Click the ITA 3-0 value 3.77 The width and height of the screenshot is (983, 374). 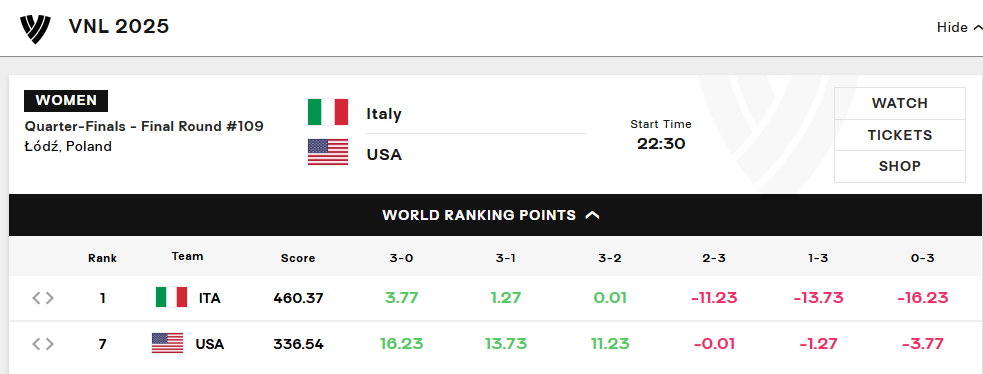click(x=401, y=298)
